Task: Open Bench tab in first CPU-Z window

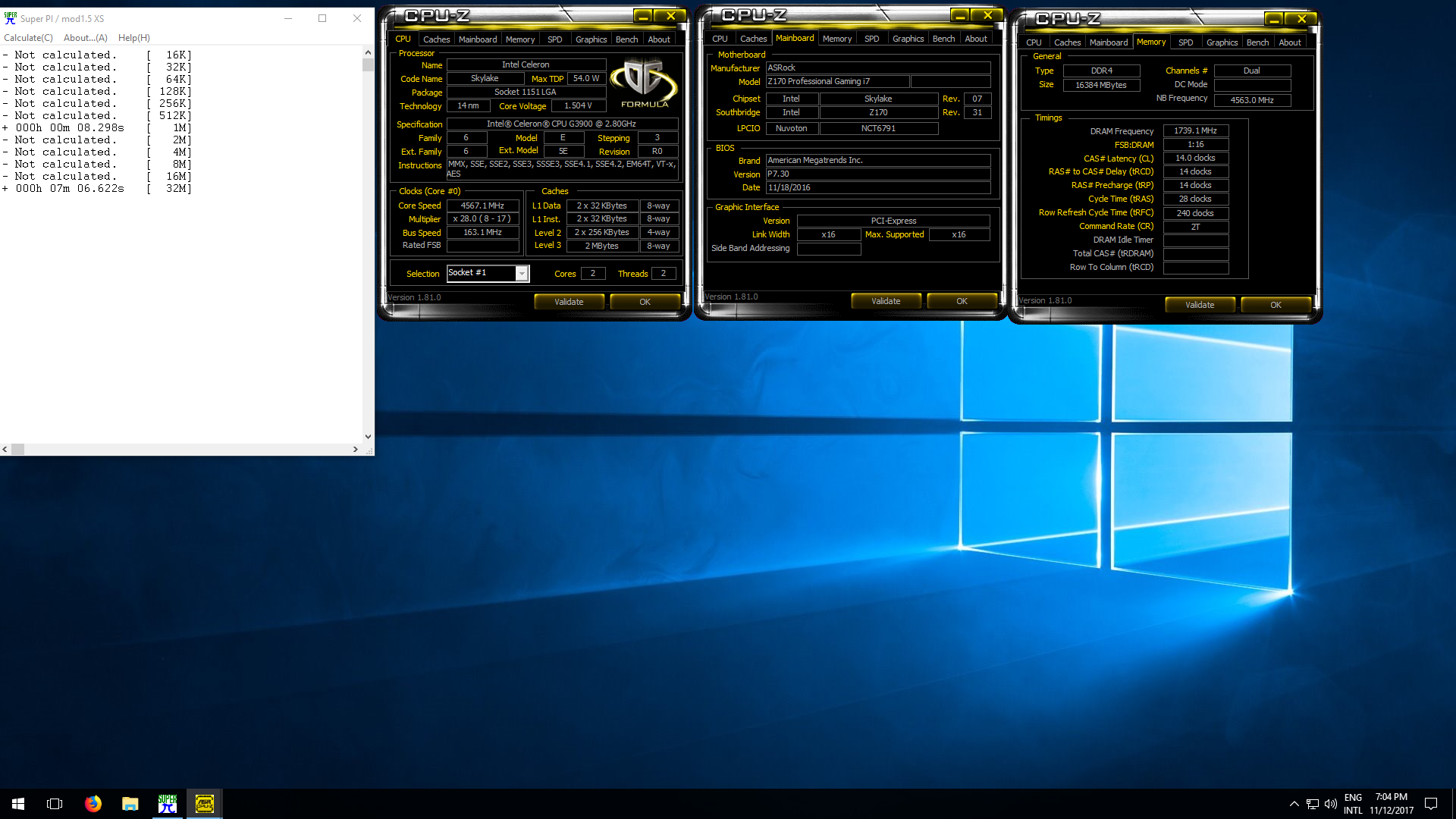Action: [626, 39]
